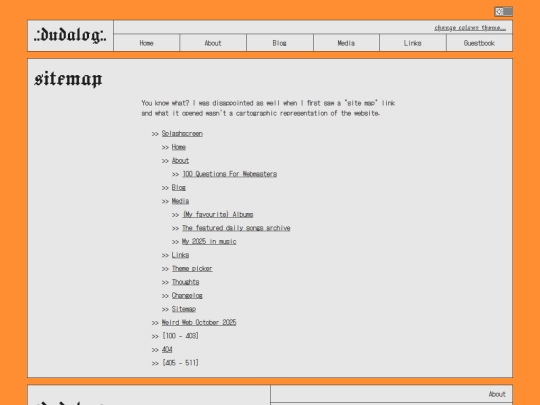The height and width of the screenshot is (405, 540).
Task: Click the [100 - 403] list entry
Action: coord(180,336)
